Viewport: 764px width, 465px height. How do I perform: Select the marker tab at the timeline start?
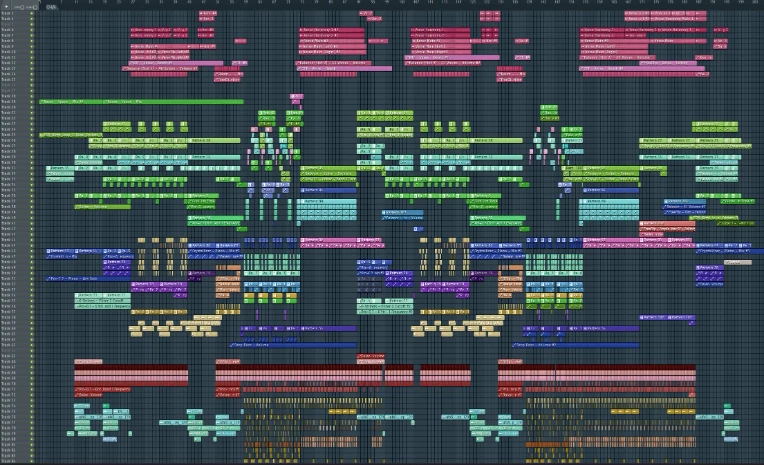click(51, 7)
